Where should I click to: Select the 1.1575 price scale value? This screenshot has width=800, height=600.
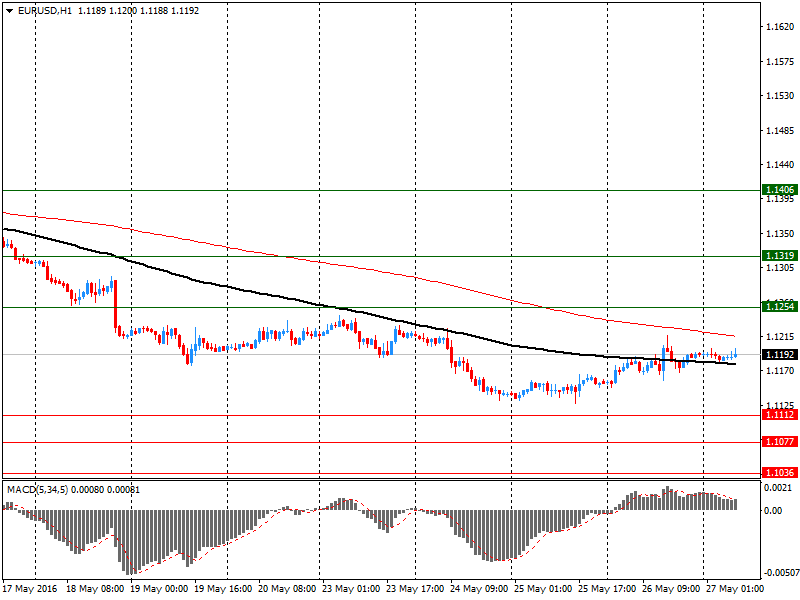(781, 62)
